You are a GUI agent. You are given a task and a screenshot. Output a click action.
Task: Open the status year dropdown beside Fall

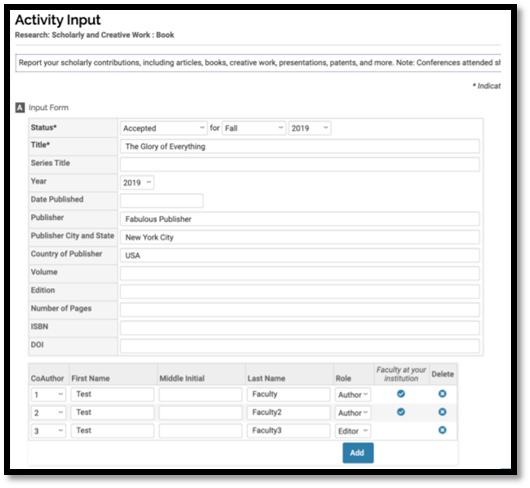coord(310,128)
